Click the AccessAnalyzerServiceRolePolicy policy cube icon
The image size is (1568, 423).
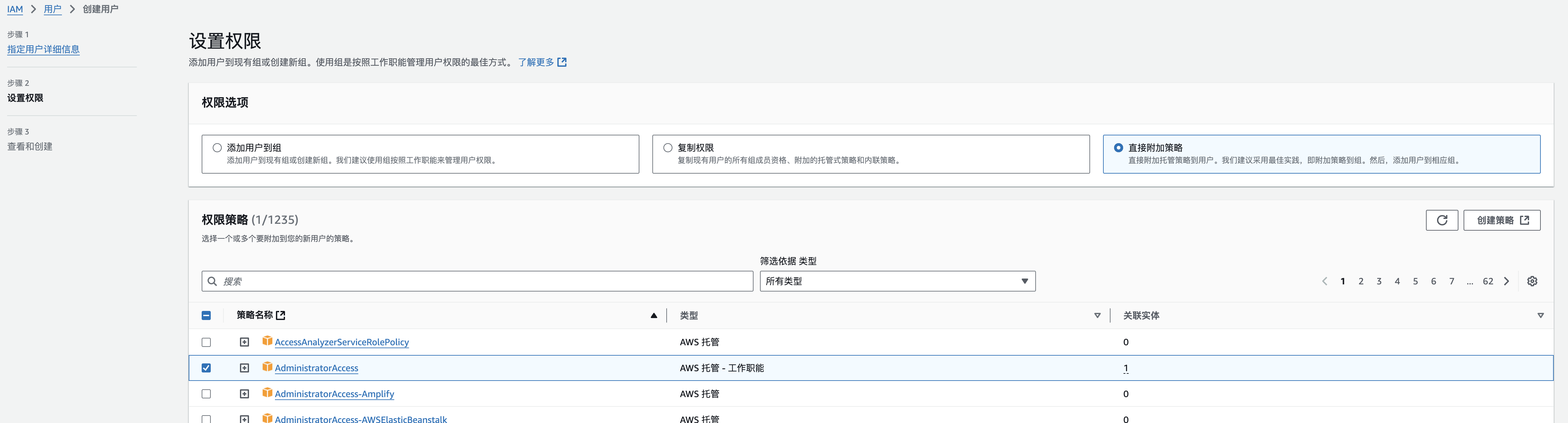(267, 341)
